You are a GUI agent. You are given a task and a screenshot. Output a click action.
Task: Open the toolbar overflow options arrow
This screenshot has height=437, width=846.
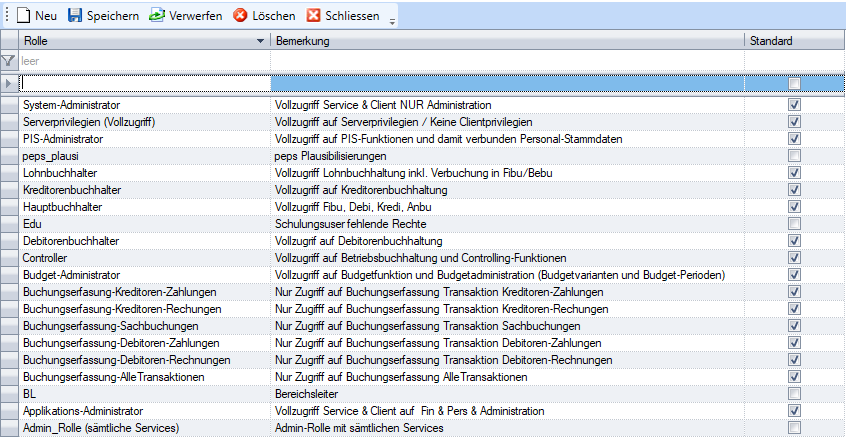coord(392,22)
